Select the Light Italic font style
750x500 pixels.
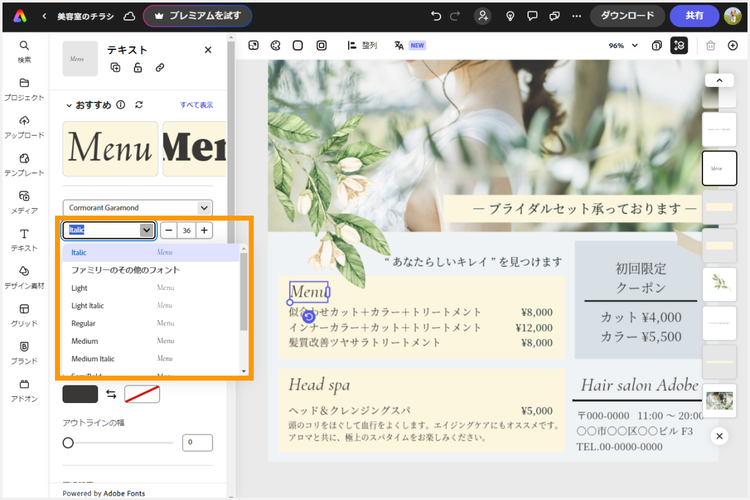[151, 305]
